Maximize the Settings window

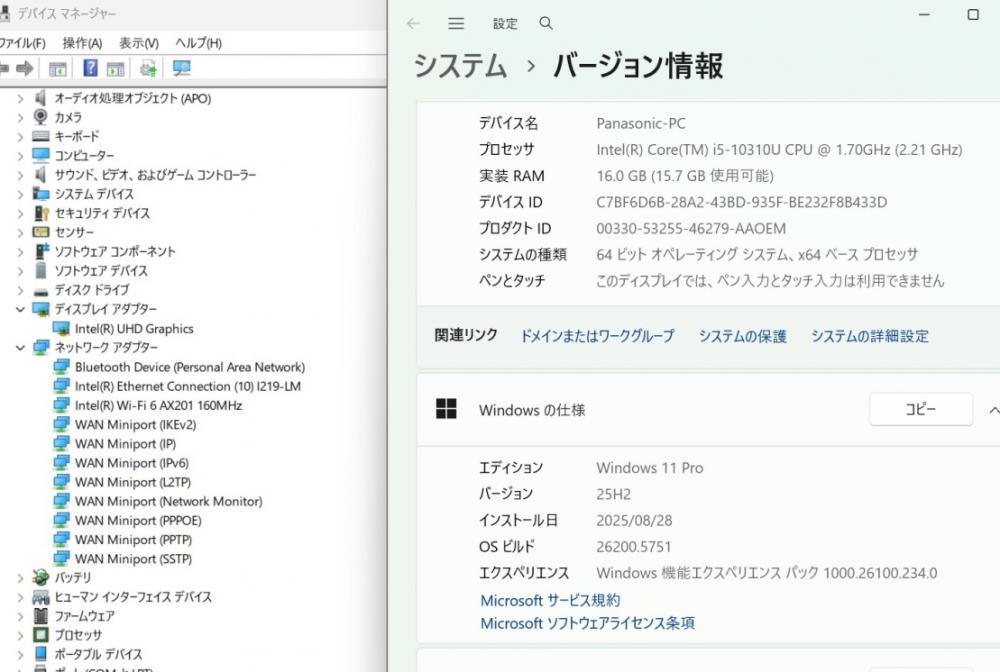973,14
